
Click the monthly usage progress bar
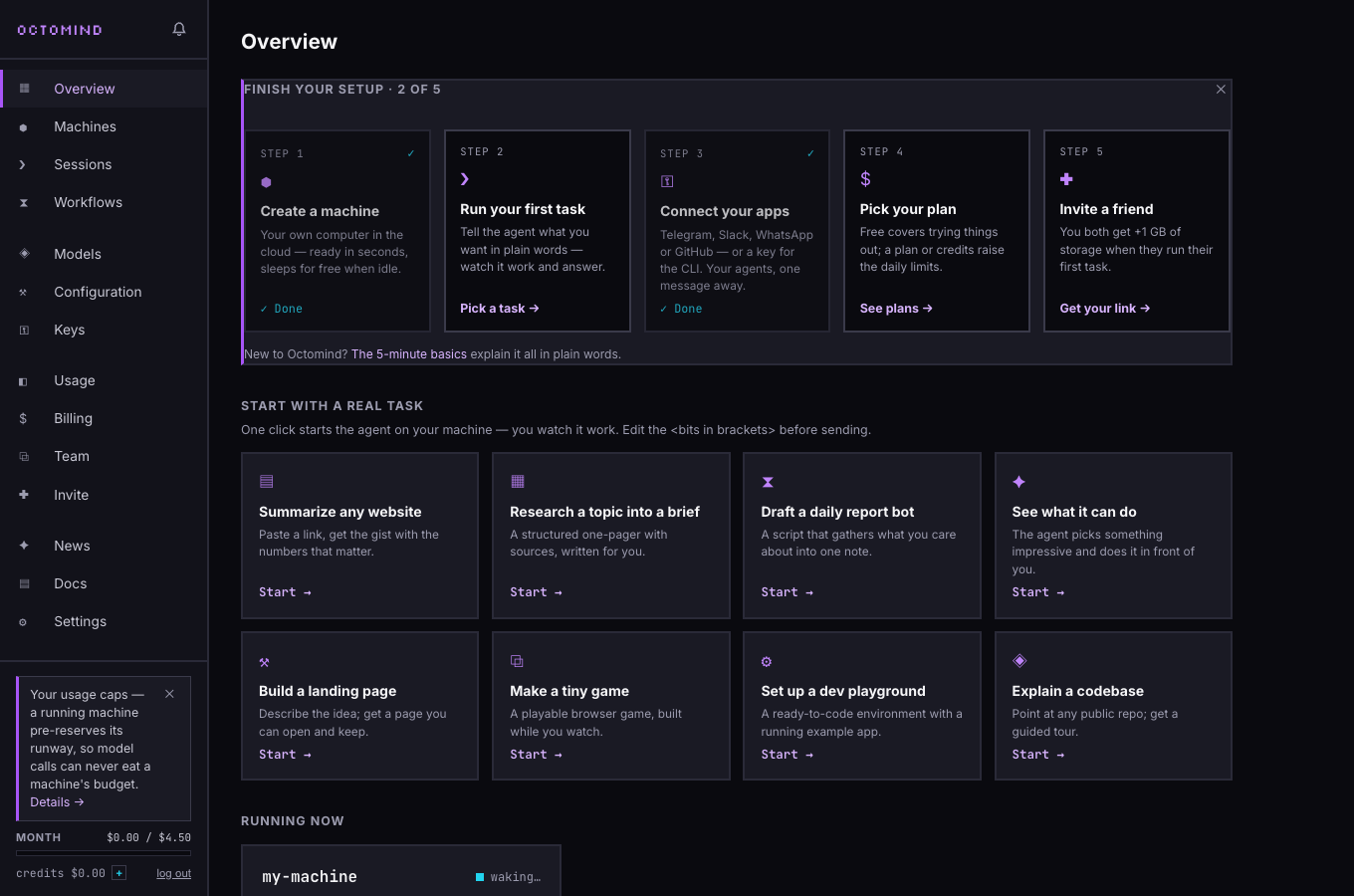click(104, 853)
